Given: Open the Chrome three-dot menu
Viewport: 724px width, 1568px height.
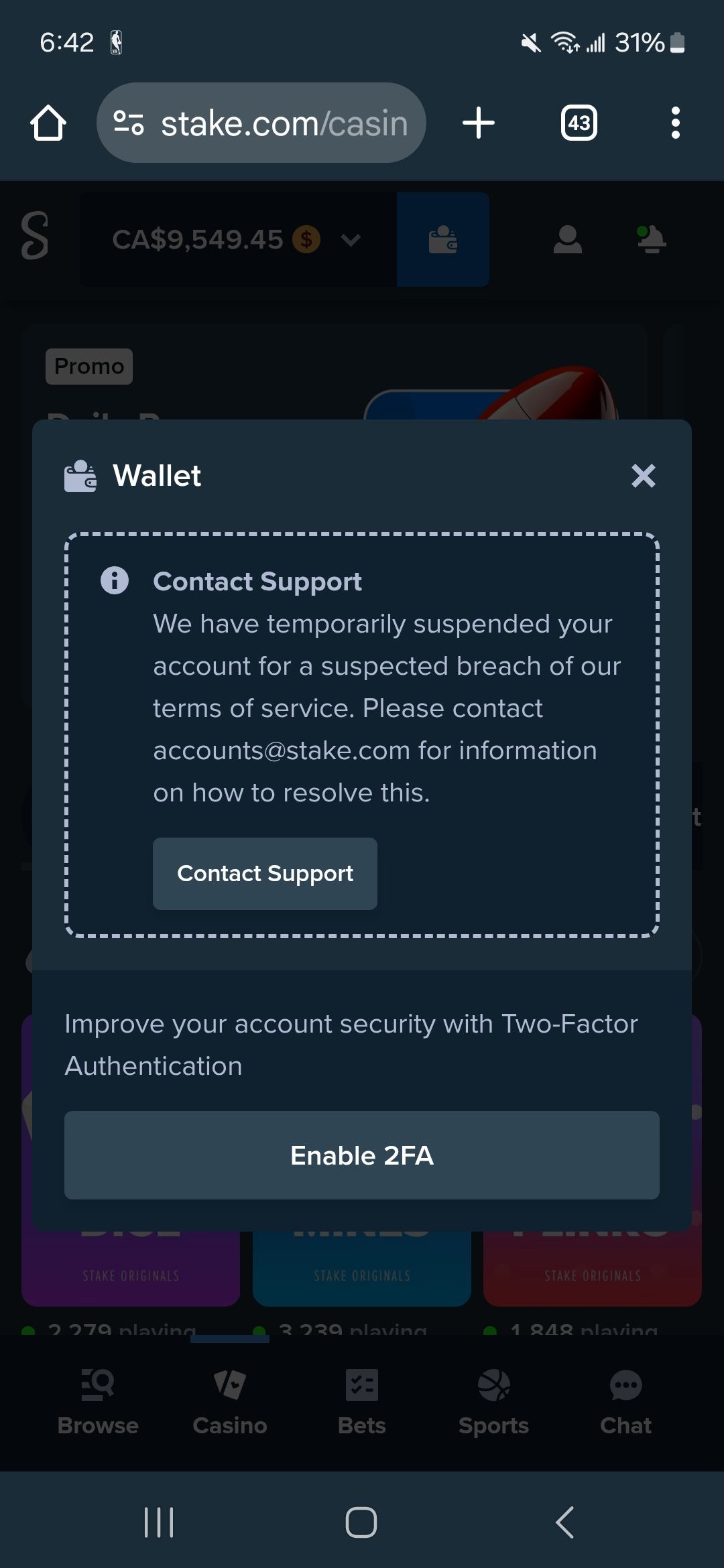Looking at the screenshot, I should tap(675, 123).
